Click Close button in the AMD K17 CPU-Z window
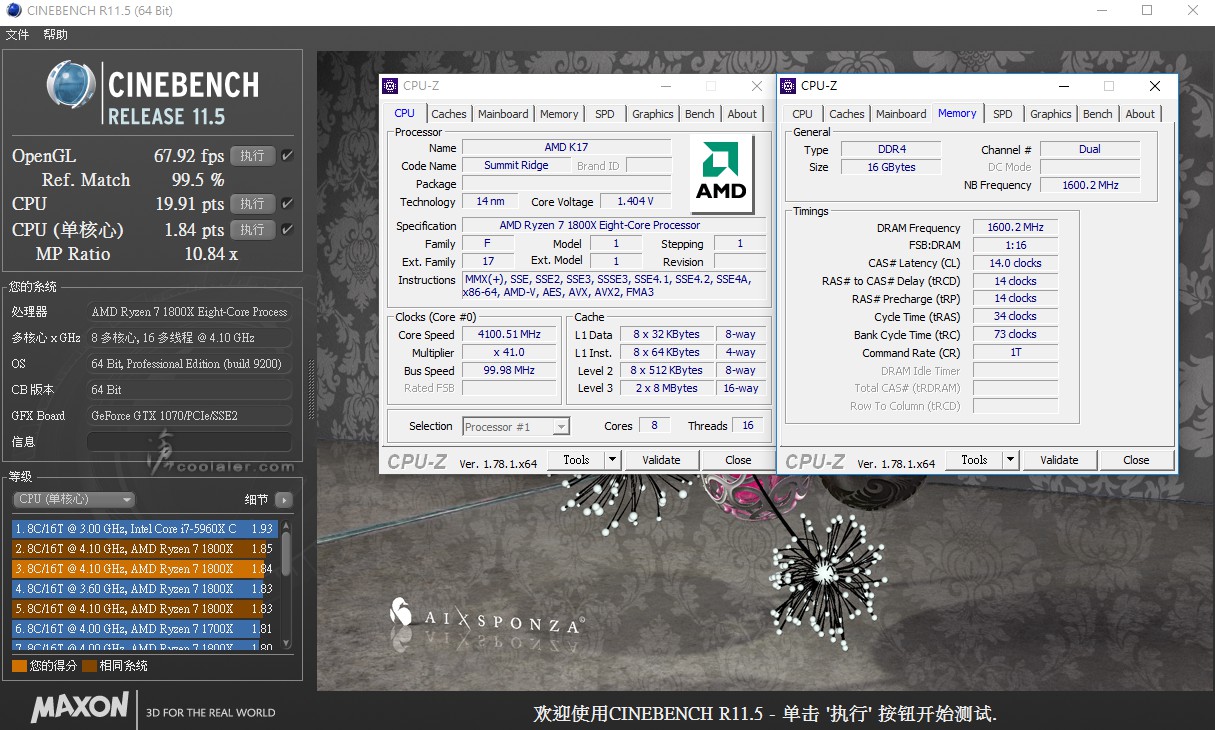This screenshot has width=1215, height=730. (738, 460)
